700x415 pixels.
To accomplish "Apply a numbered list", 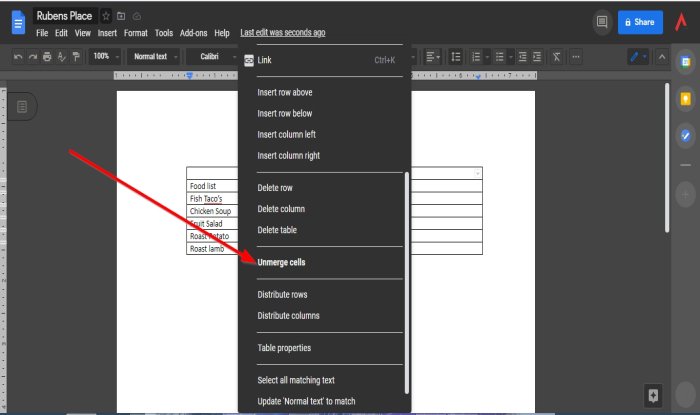I will tap(476, 57).
